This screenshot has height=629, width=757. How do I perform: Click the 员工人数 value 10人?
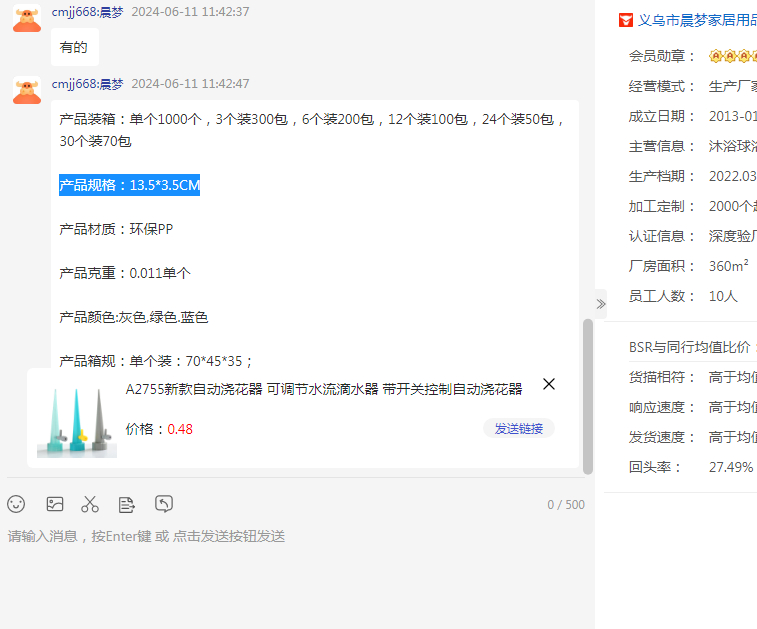point(723,295)
